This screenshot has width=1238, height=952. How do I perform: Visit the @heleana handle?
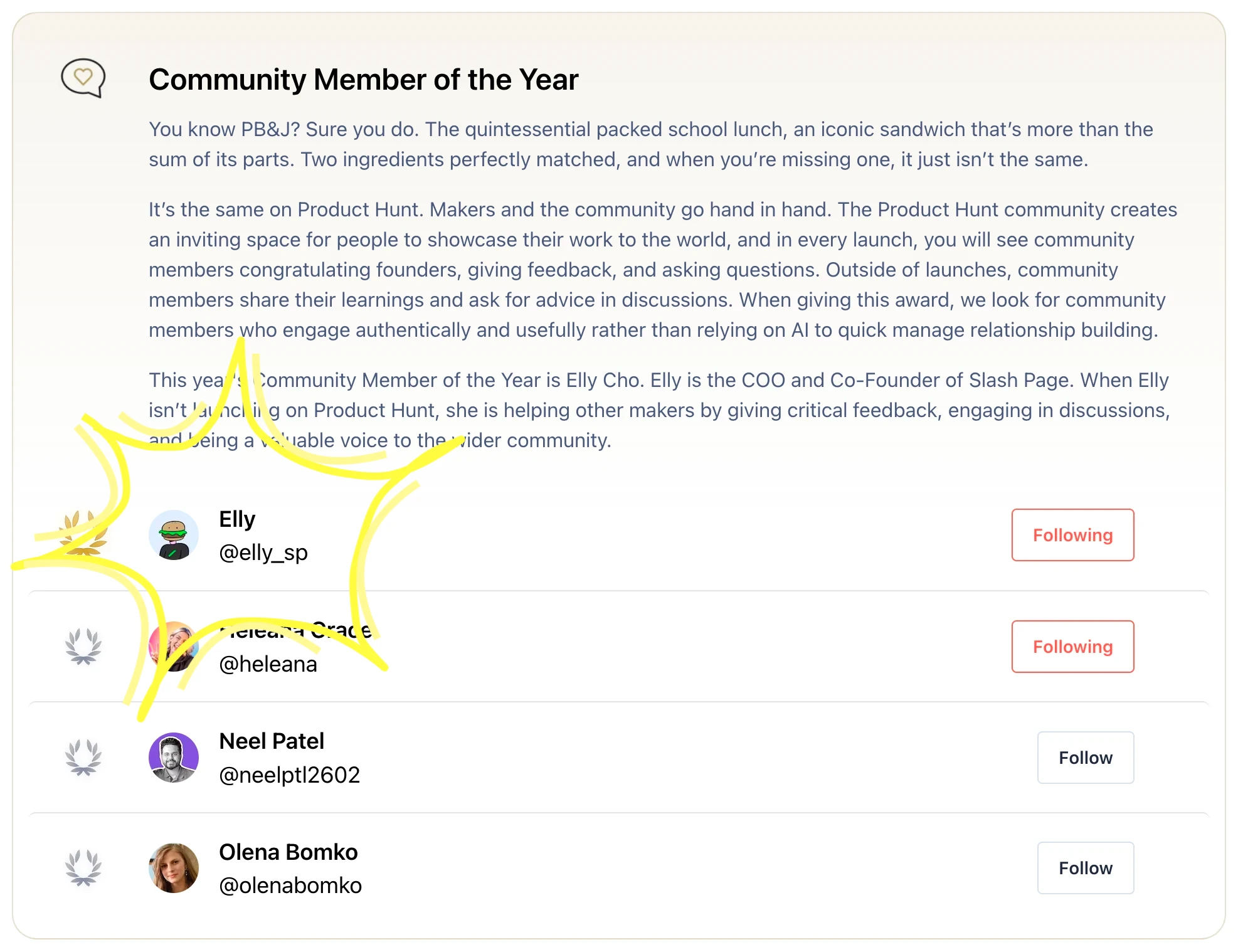[x=268, y=664]
